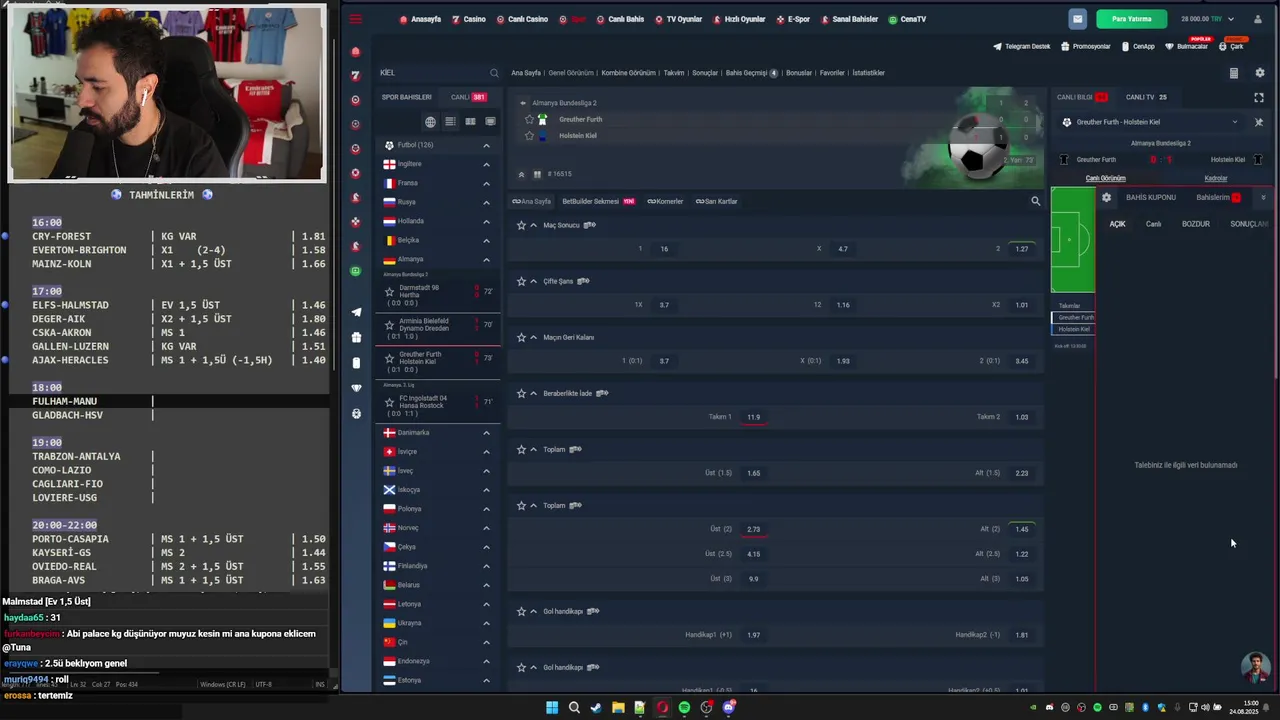Star the Maçın Geri Kalanı market

tap(521, 337)
